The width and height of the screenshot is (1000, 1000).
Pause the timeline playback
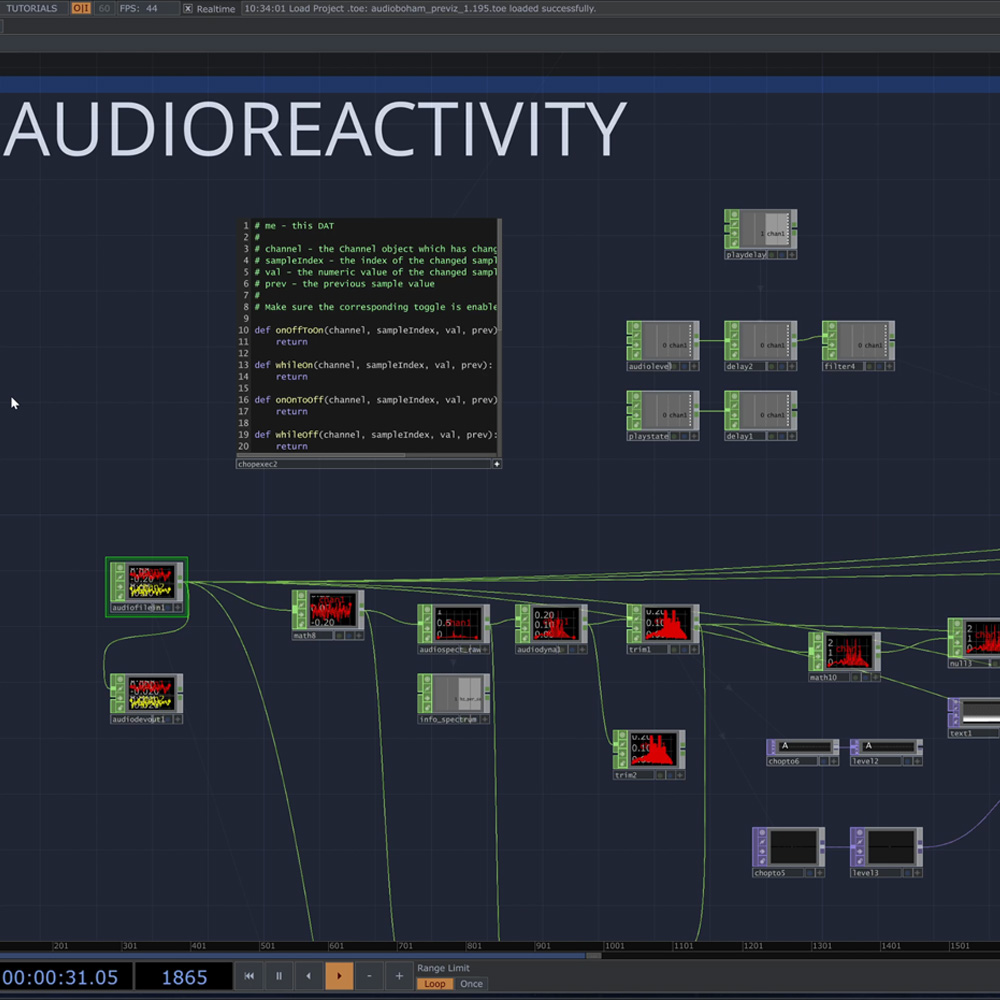[279, 976]
